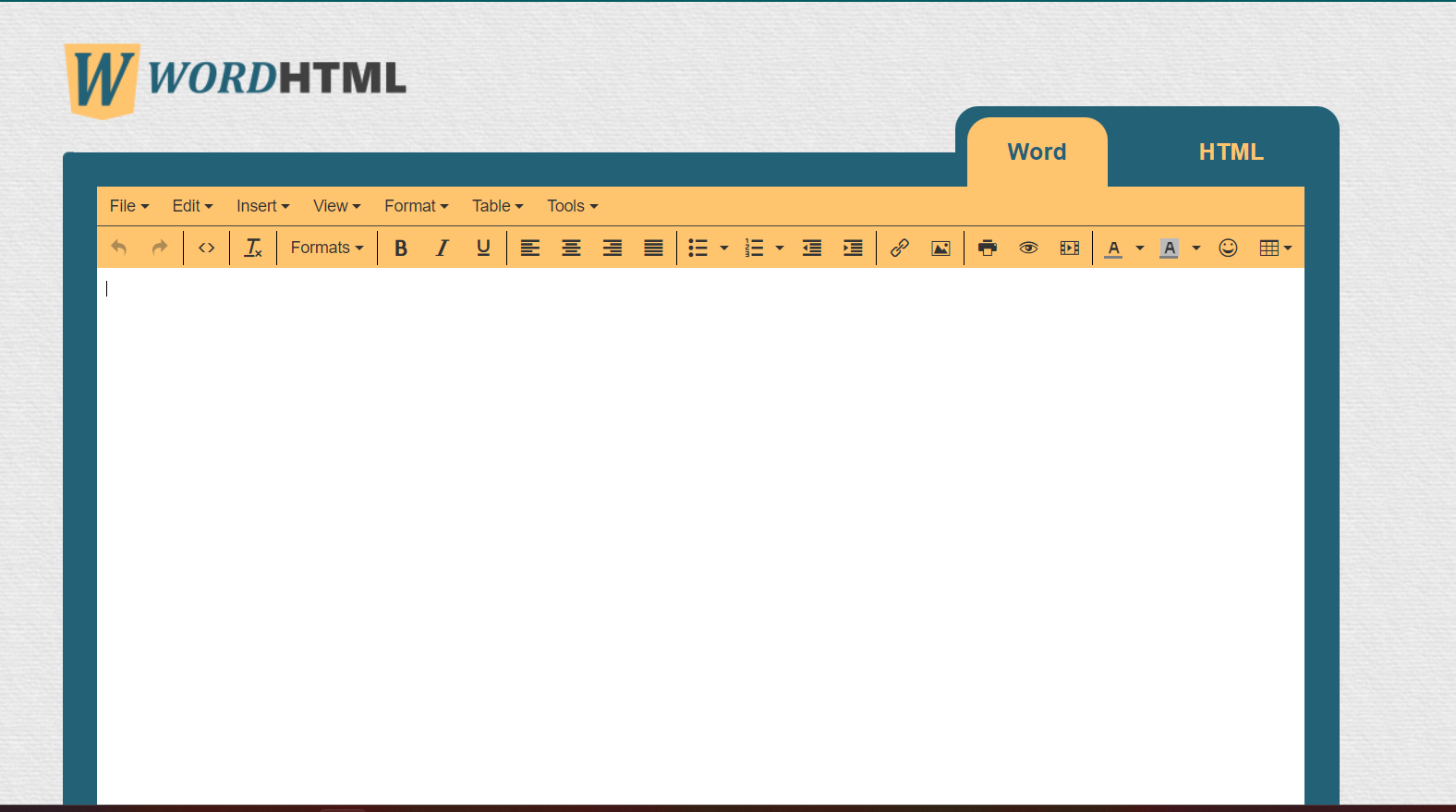Preview the document with eye icon
The height and width of the screenshot is (812, 1456).
[x=1028, y=248]
